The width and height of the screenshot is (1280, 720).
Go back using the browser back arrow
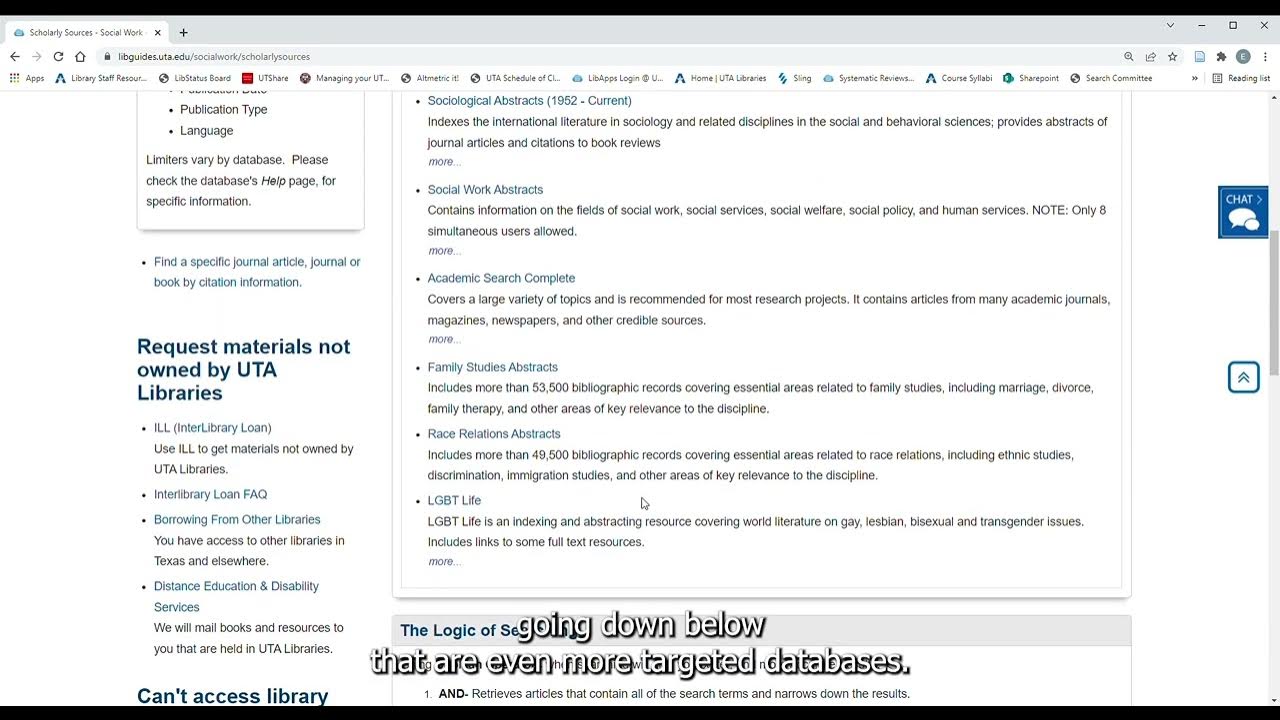tap(15, 57)
